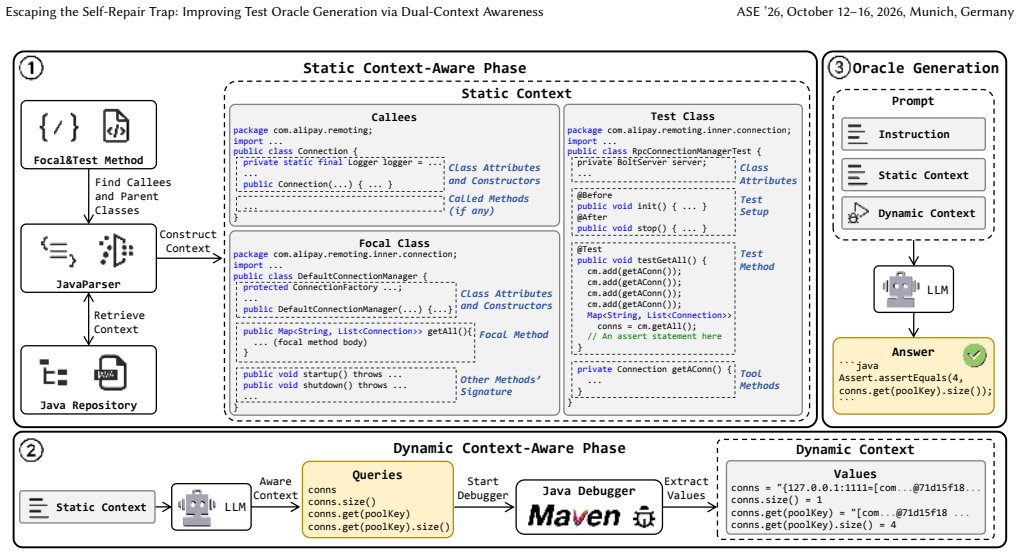Click the 'Construct Context' arrow label
This screenshot has width=1021, height=555.
tap(188, 241)
